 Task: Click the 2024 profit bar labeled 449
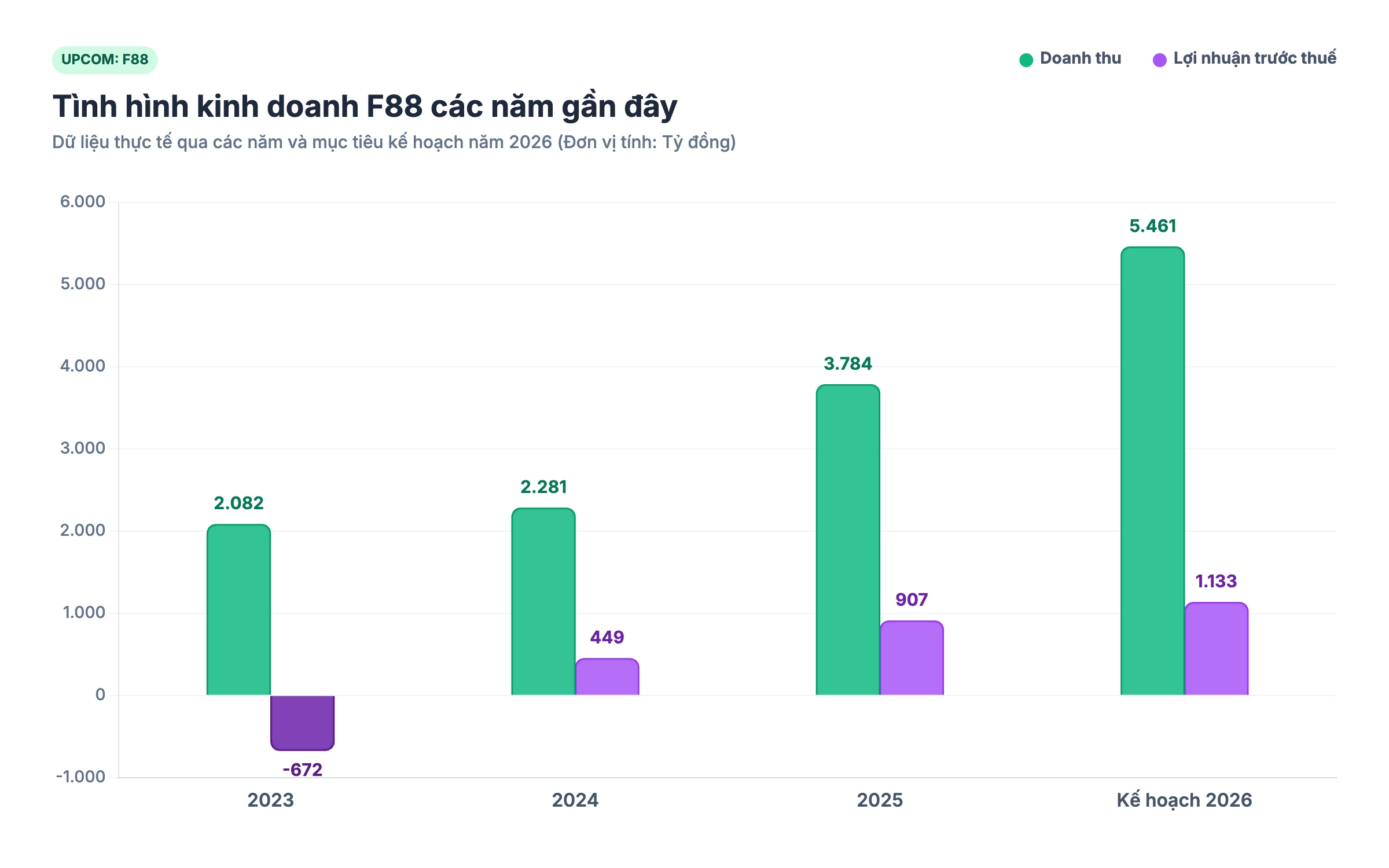[x=607, y=676]
